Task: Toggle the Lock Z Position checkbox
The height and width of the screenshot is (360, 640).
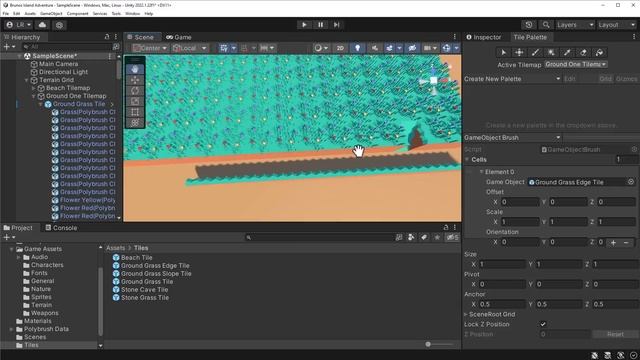Action: point(543,324)
